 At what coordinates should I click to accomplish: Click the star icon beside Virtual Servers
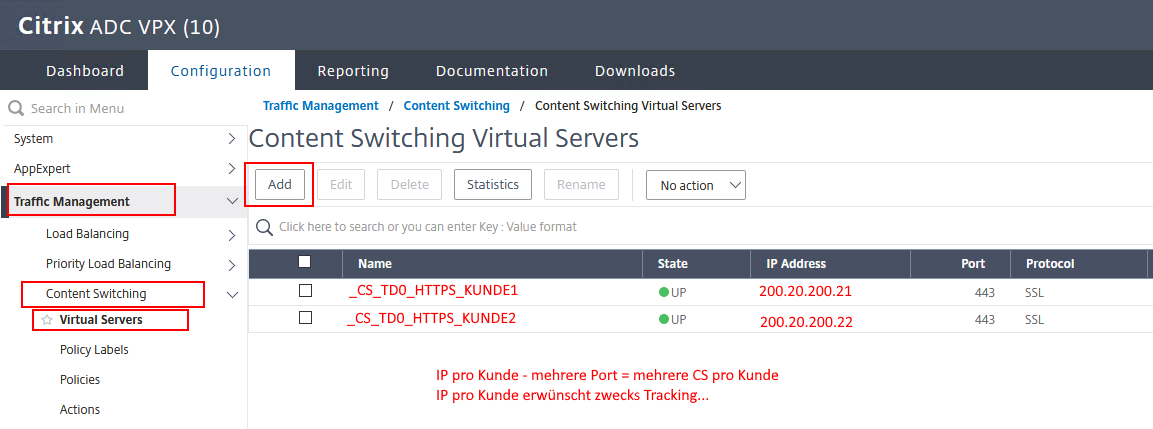(47, 320)
